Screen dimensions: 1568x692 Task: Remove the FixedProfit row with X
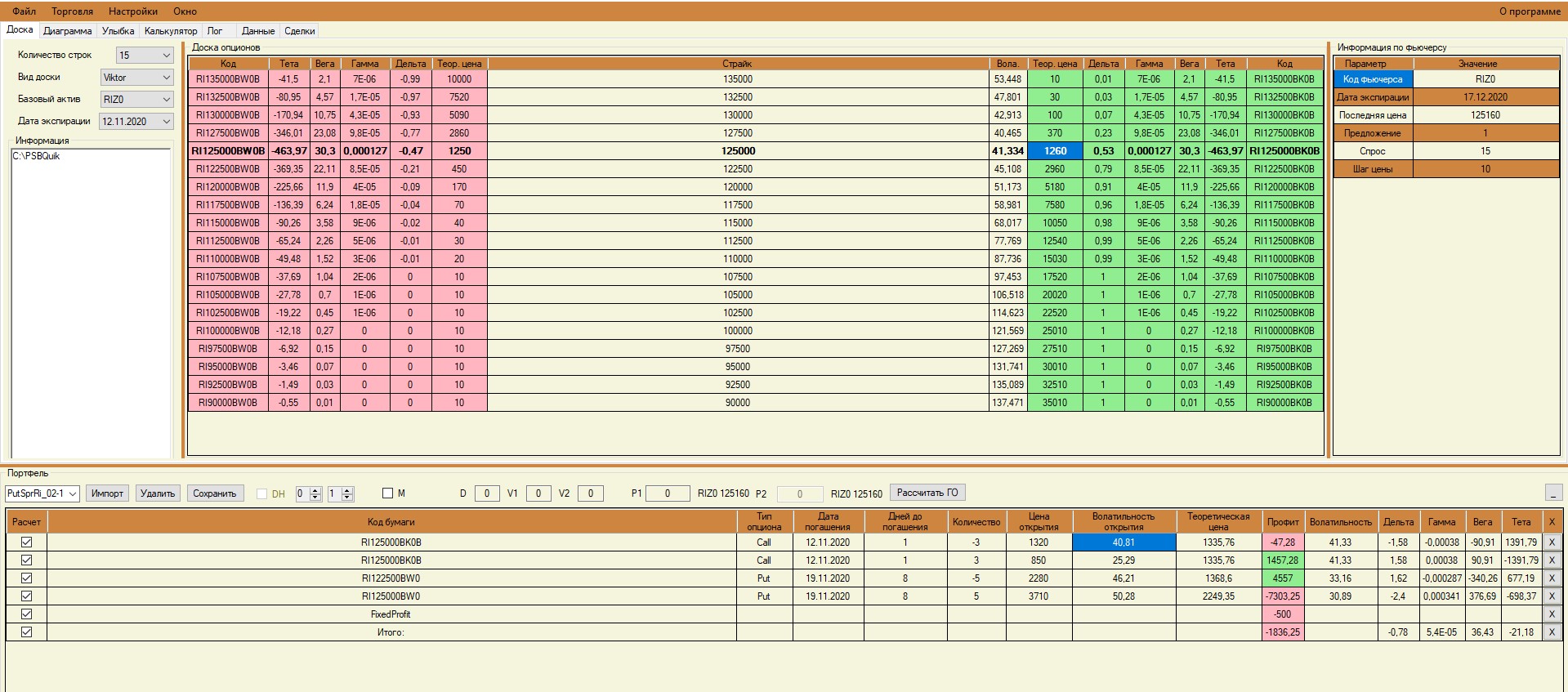tap(1552, 614)
